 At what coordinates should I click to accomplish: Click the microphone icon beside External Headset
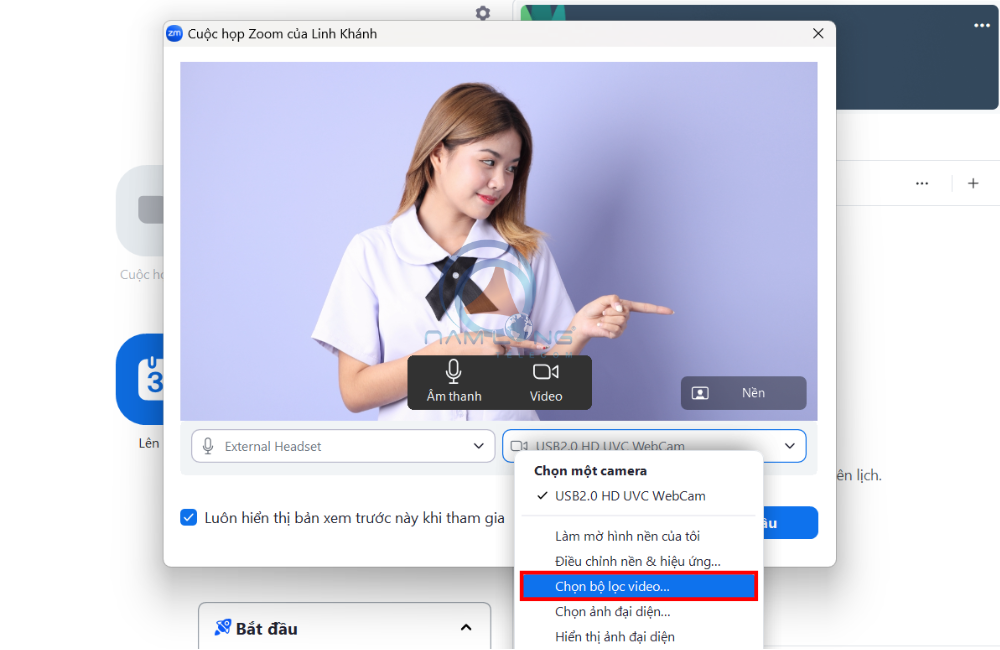[207, 445]
